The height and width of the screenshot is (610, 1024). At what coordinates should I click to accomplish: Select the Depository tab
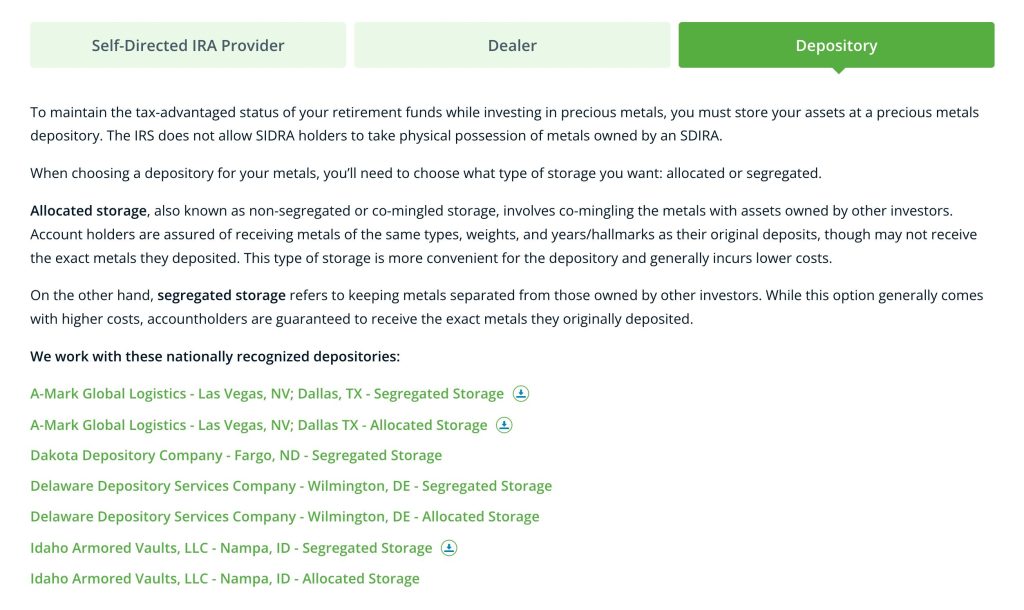(x=836, y=45)
